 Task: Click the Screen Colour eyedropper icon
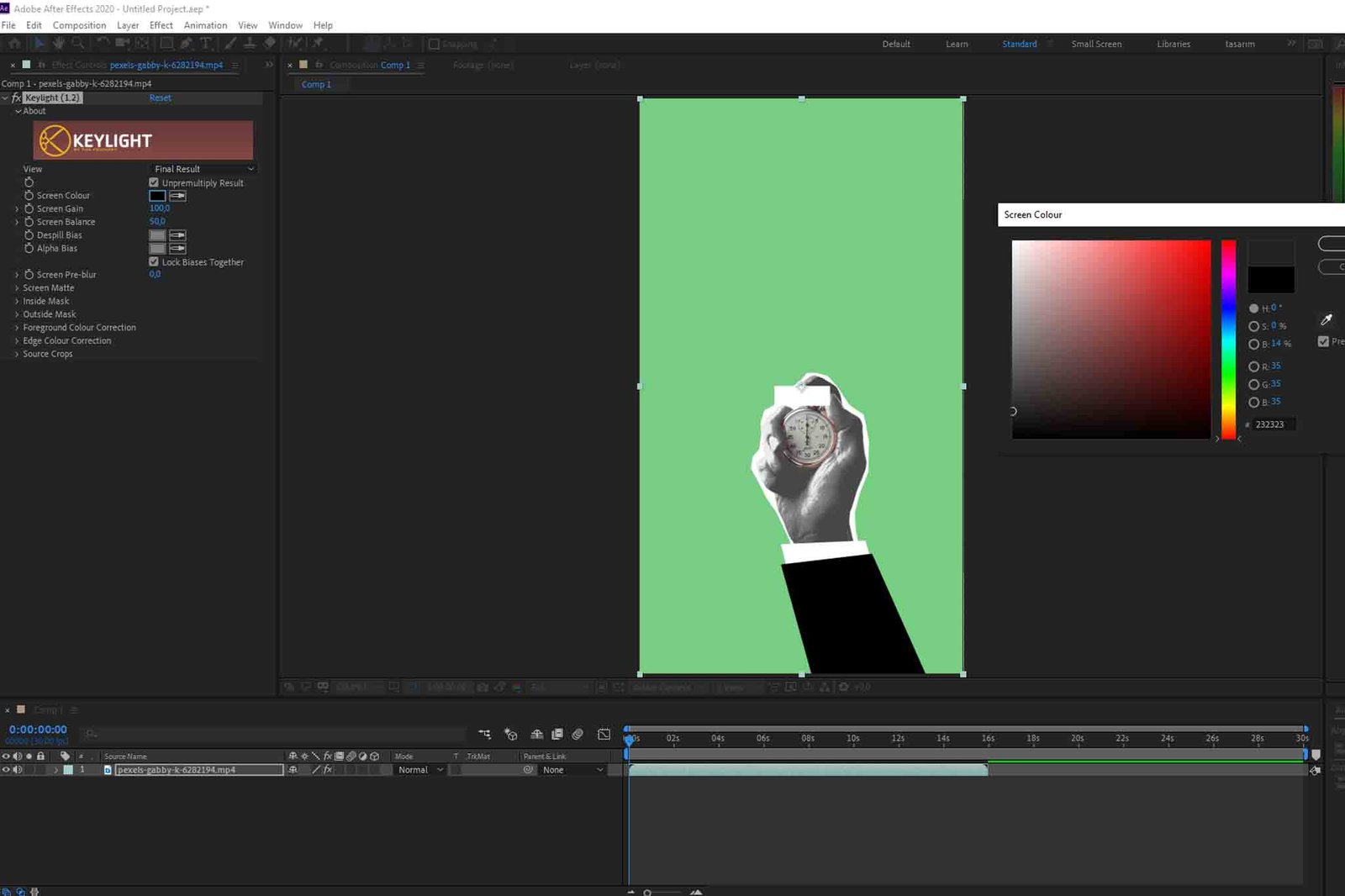(x=177, y=196)
